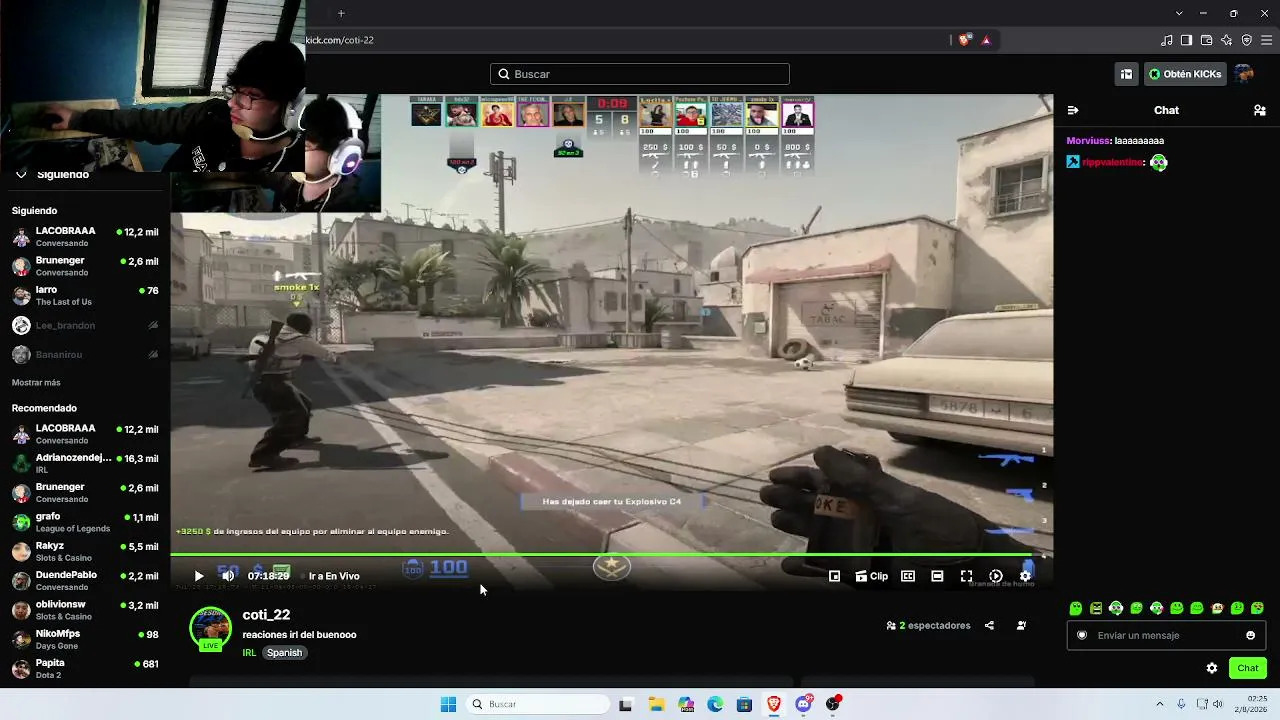The image size is (1280, 720).
Task: Open grafo League of Legends channel
Action: [x=85, y=522]
